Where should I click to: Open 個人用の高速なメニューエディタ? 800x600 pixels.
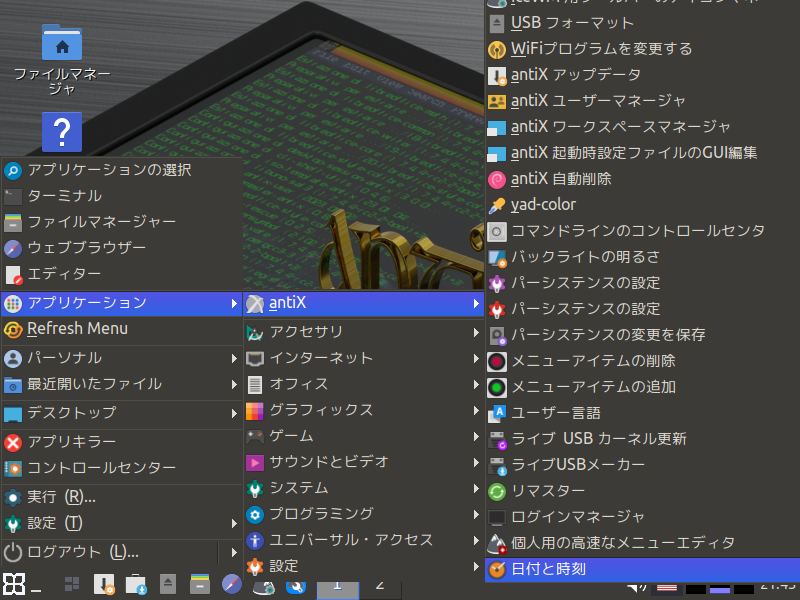click(x=642, y=543)
